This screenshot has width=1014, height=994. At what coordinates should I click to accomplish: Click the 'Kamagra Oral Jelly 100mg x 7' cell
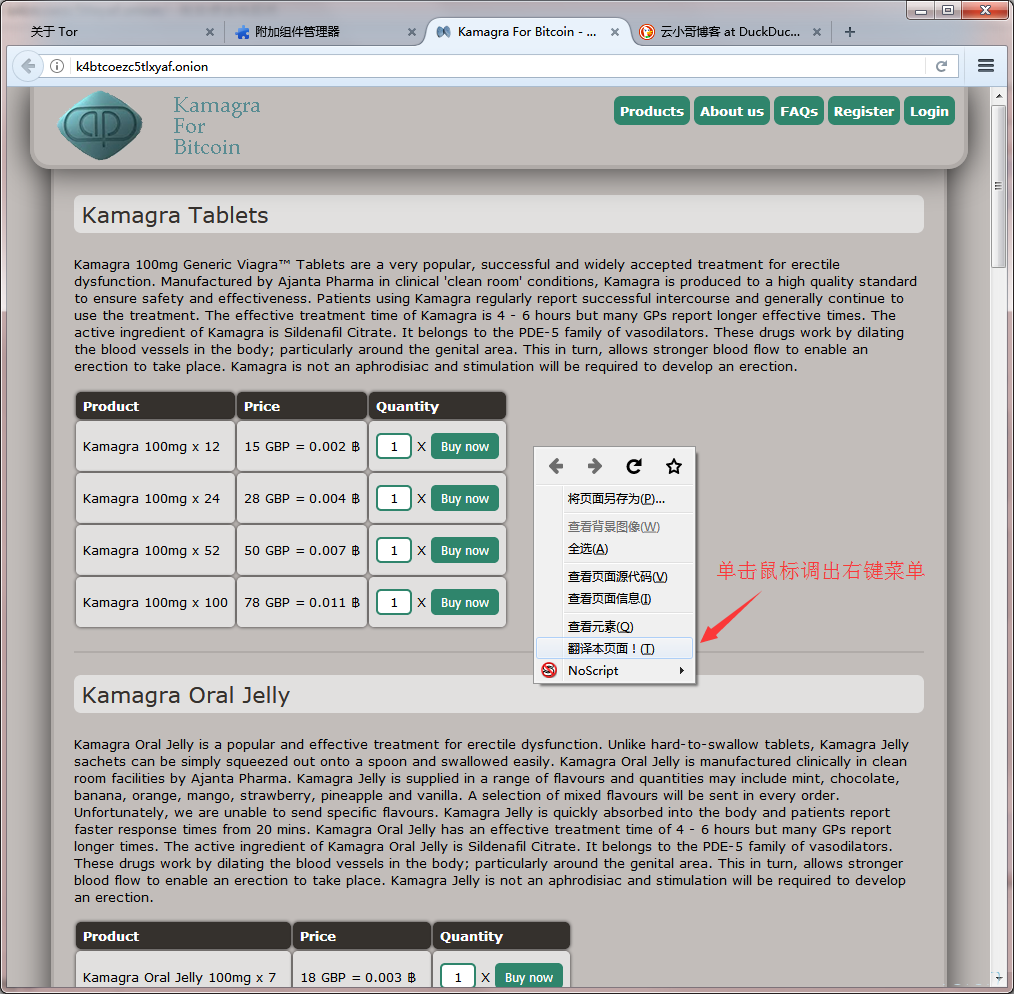[x=183, y=969]
